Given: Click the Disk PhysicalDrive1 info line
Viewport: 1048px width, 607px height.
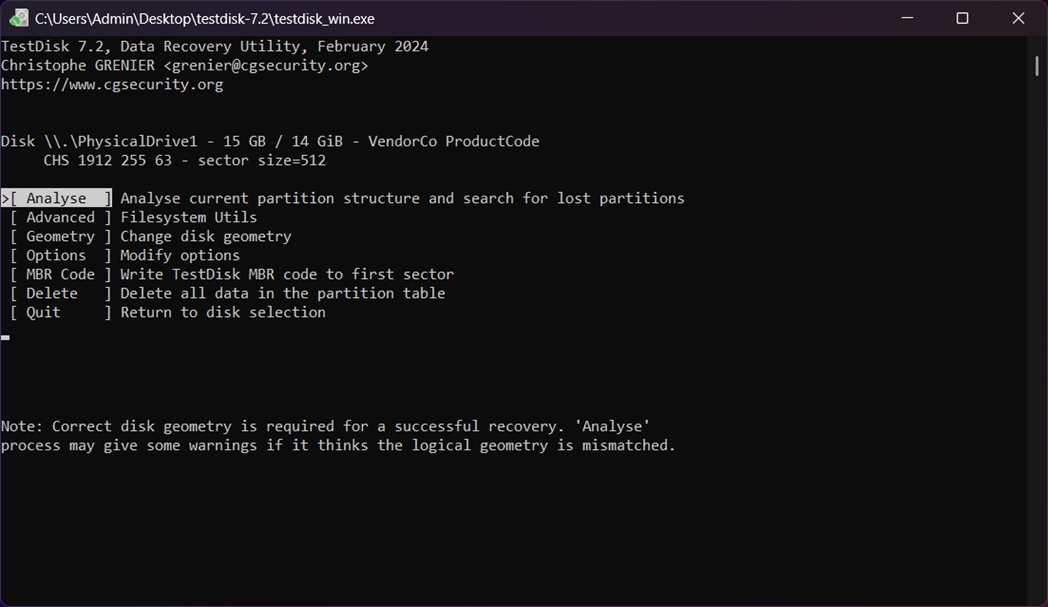Looking at the screenshot, I should (270, 142).
